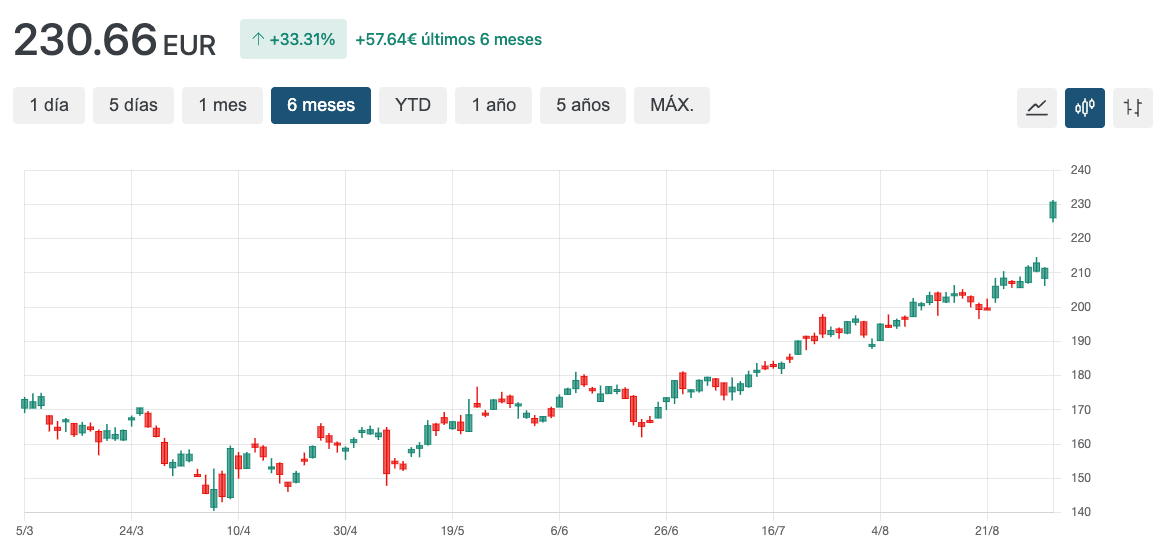Select candlestick chart type icon
This screenshot has width=1162, height=545.
pyautogui.click(x=1085, y=107)
